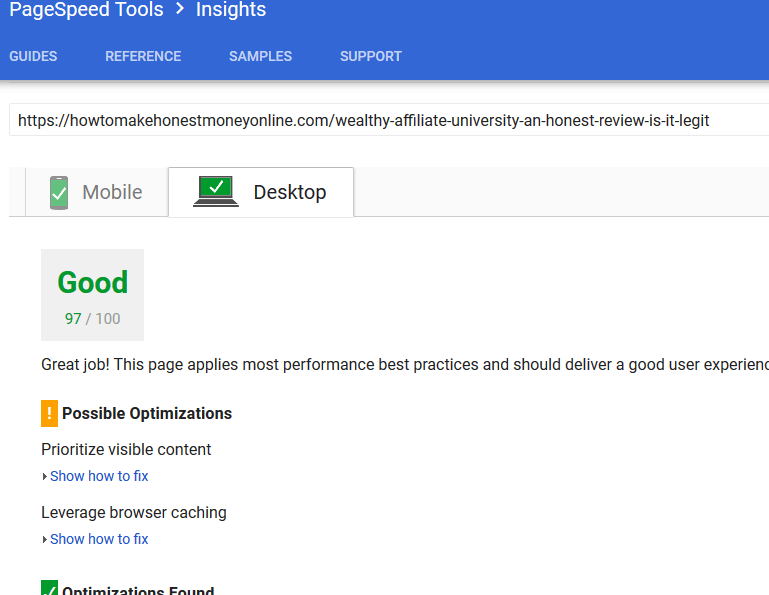
Task: Click the Optimizations Found heading
Action: click(138, 589)
